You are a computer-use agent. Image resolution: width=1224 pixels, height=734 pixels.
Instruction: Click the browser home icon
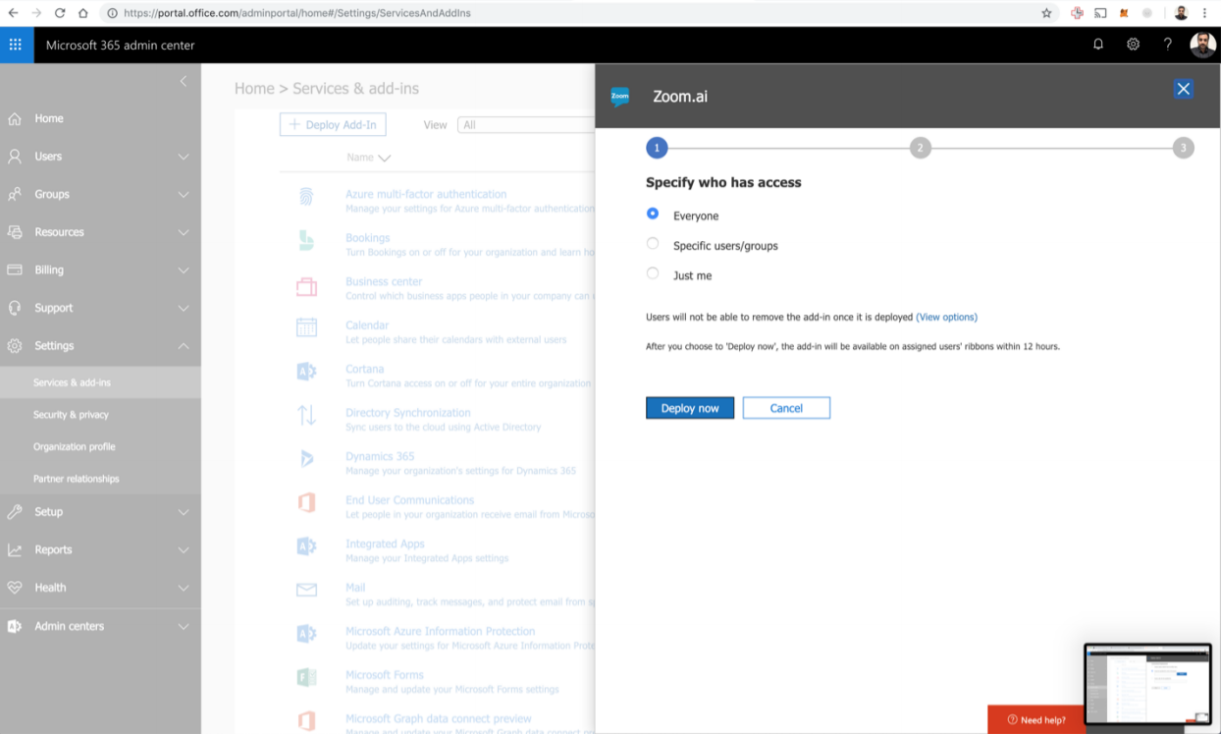pyautogui.click(x=83, y=13)
